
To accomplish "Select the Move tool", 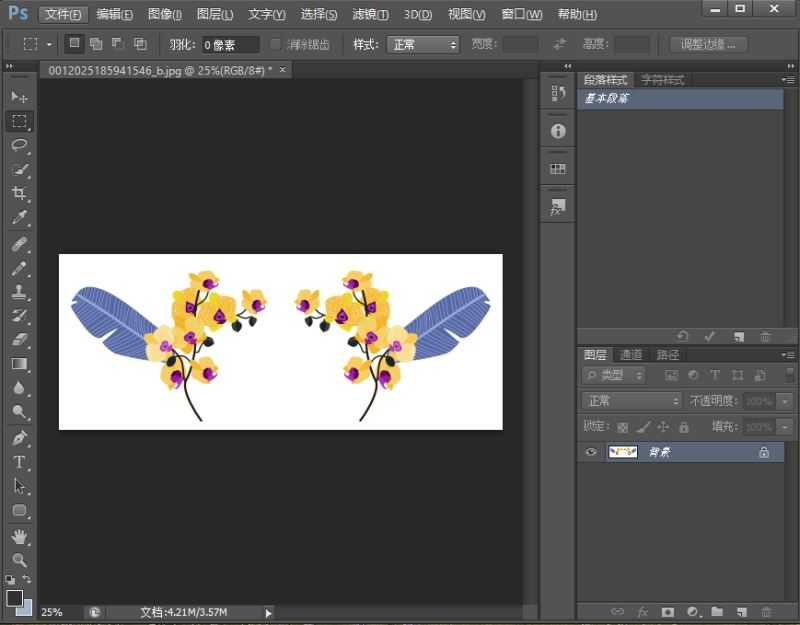I will 19,97.
